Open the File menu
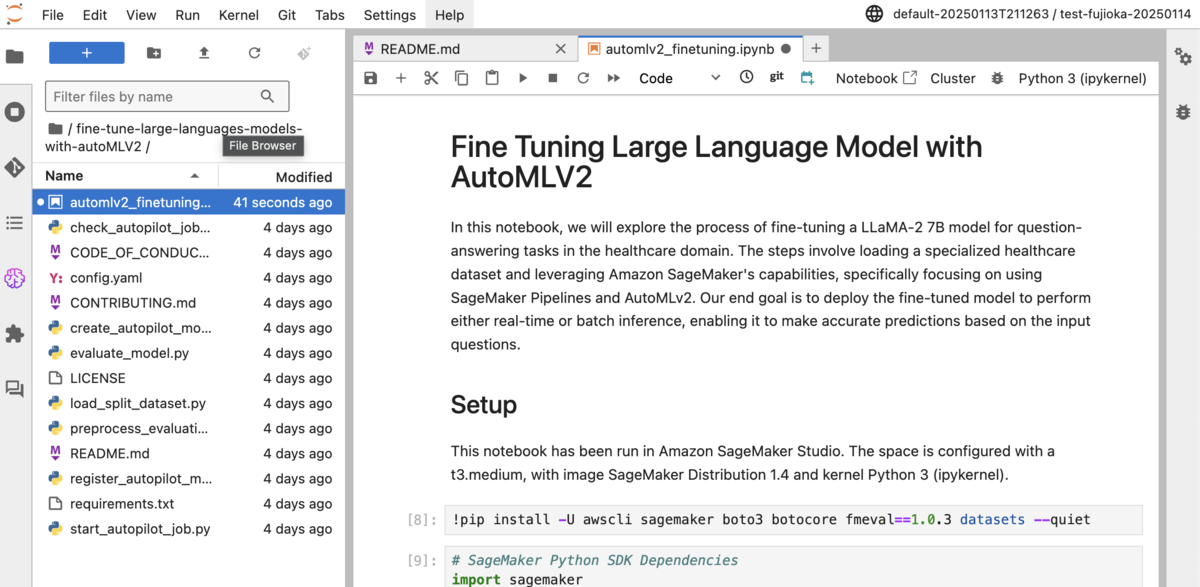Screen dimensions: 1200x587 pyautogui.click(x=53, y=15)
